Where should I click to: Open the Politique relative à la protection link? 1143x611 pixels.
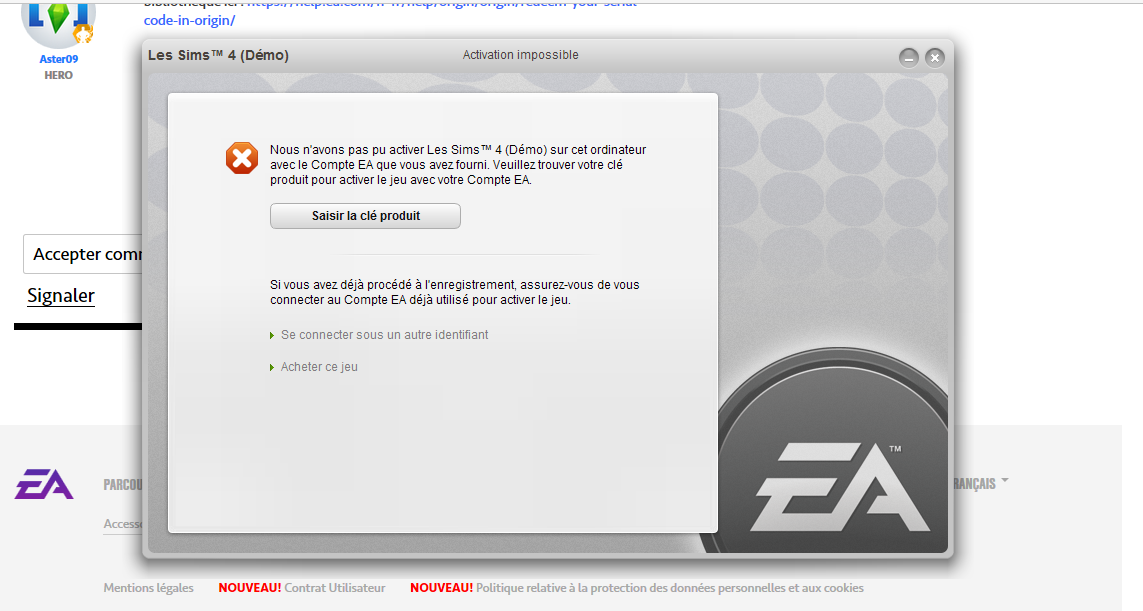point(670,588)
